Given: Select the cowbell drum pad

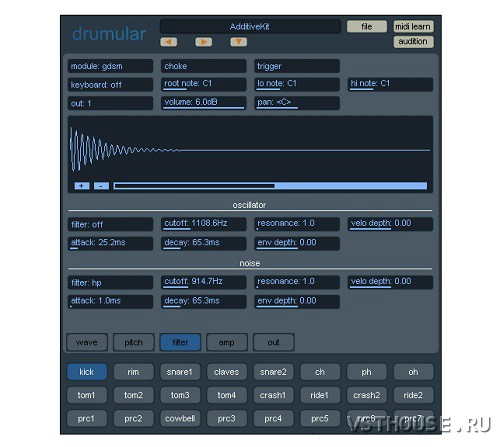Looking at the screenshot, I should (x=180, y=419).
